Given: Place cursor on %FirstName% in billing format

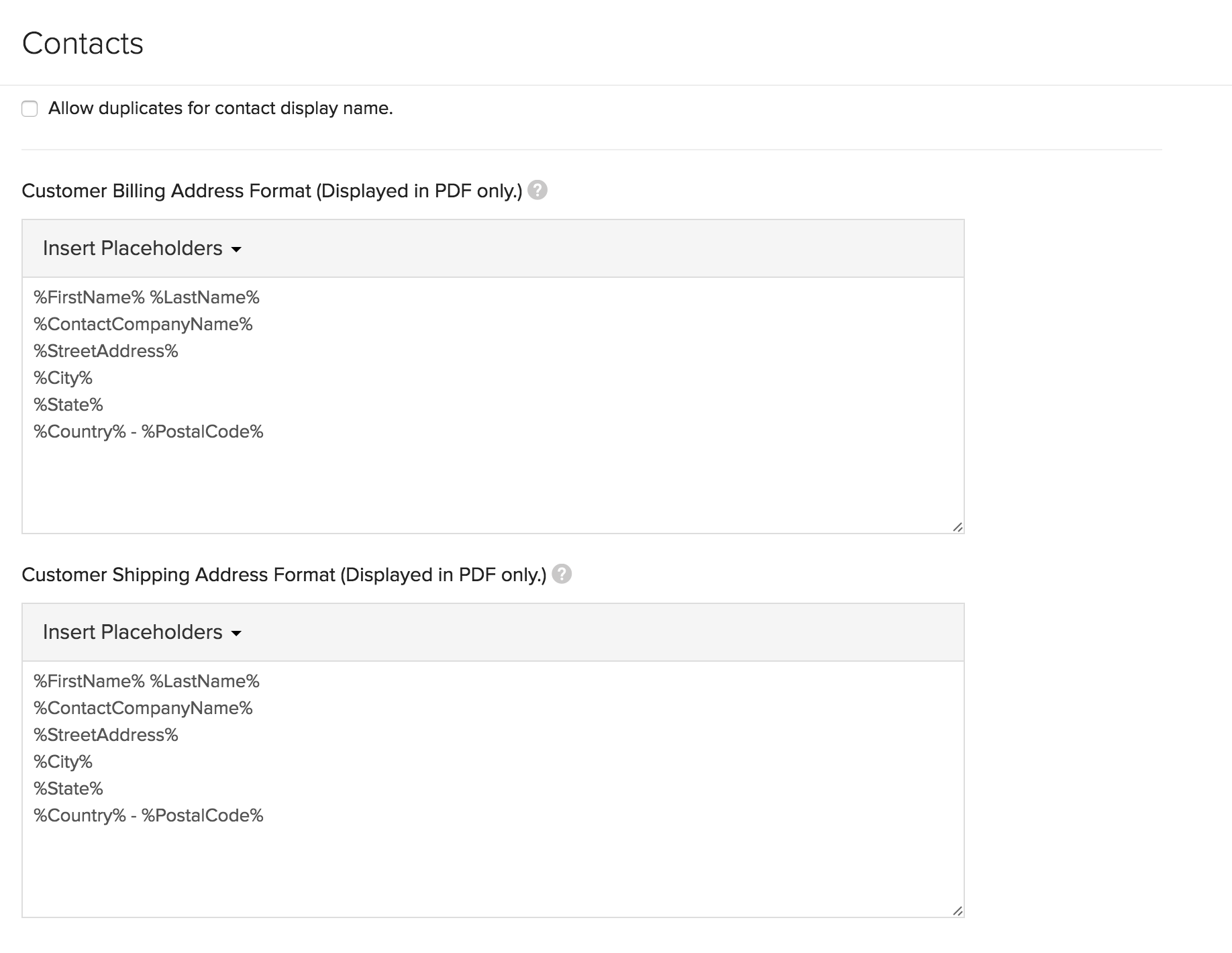Looking at the screenshot, I should 89,297.
